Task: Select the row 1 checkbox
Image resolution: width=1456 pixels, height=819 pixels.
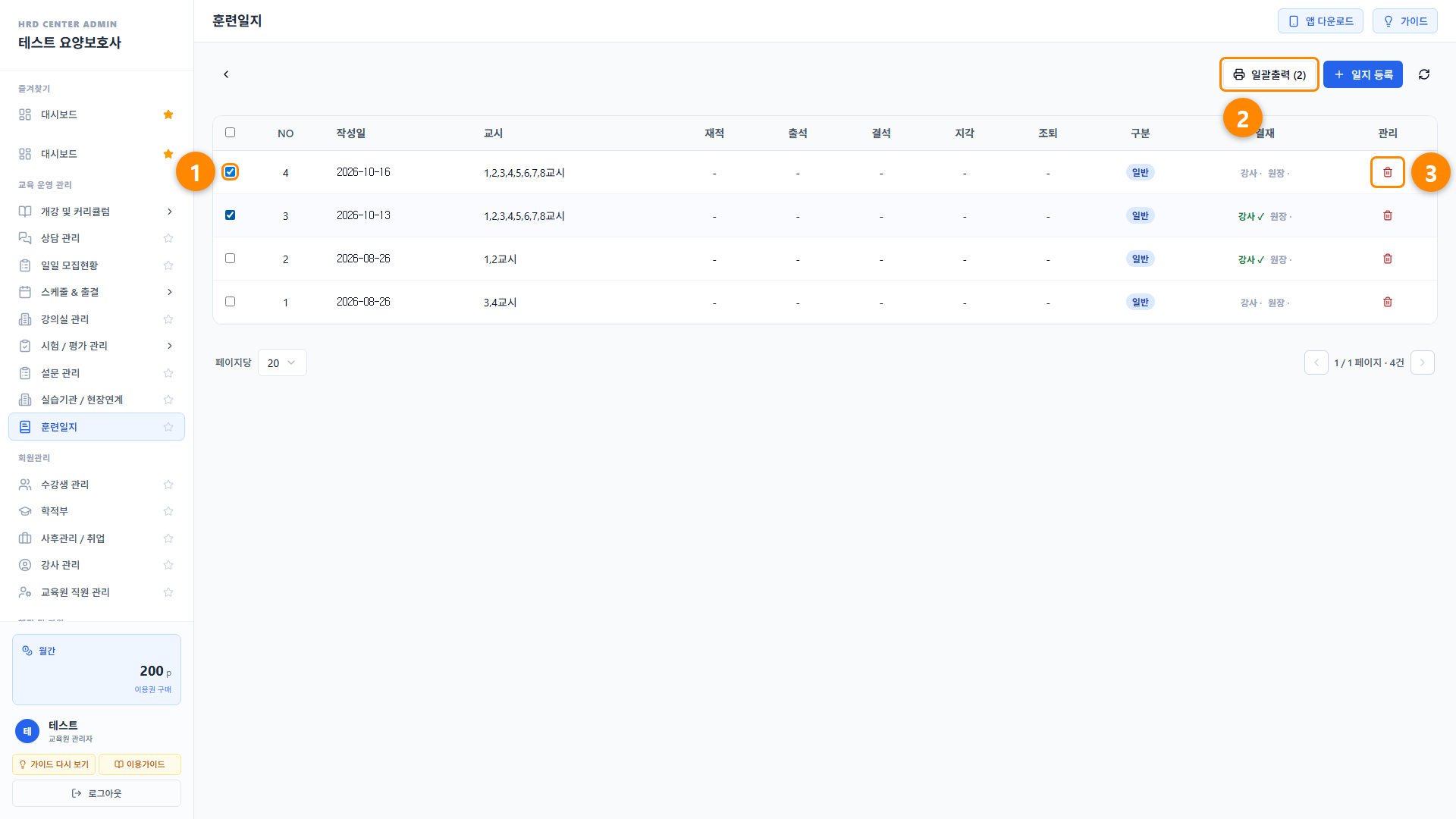Action: (x=230, y=302)
